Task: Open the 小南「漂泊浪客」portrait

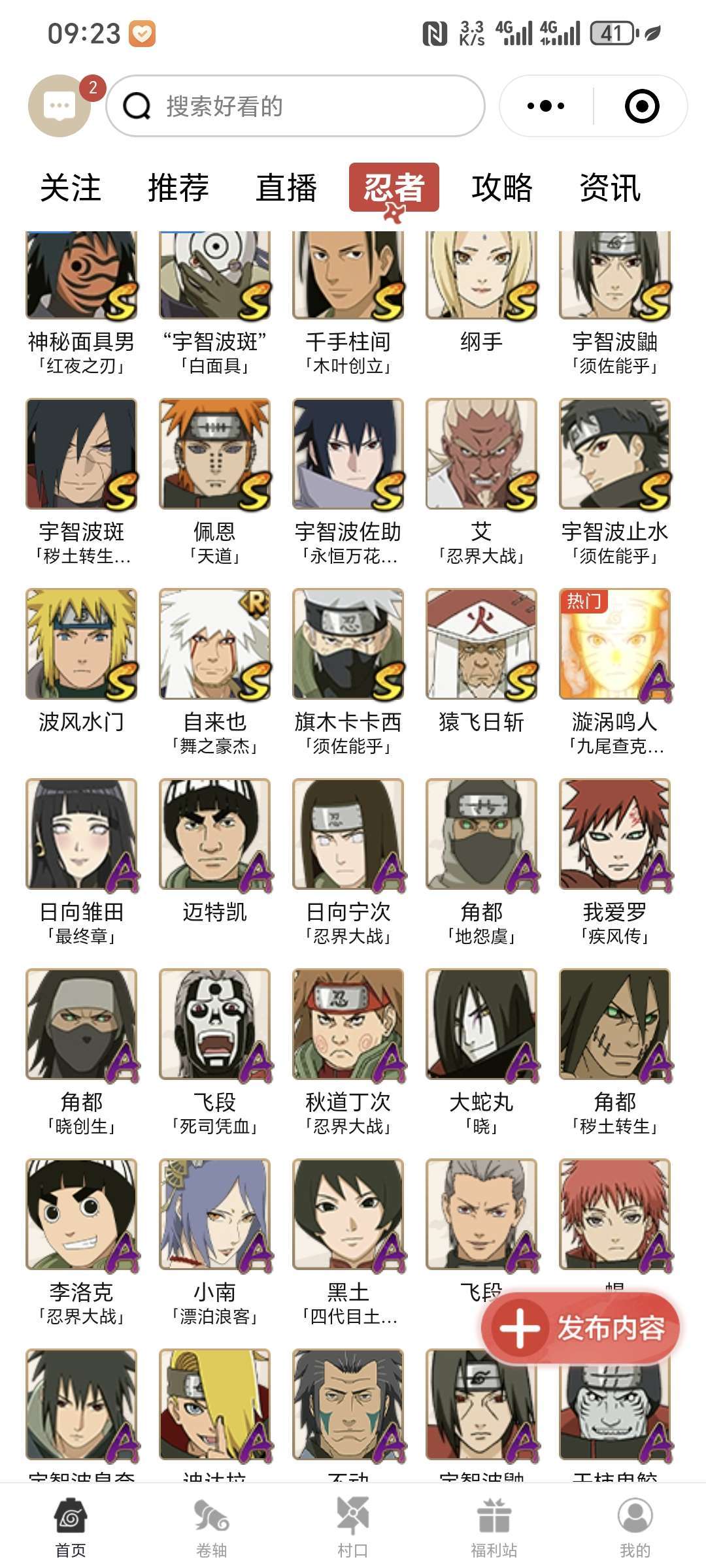Action: [x=215, y=1214]
